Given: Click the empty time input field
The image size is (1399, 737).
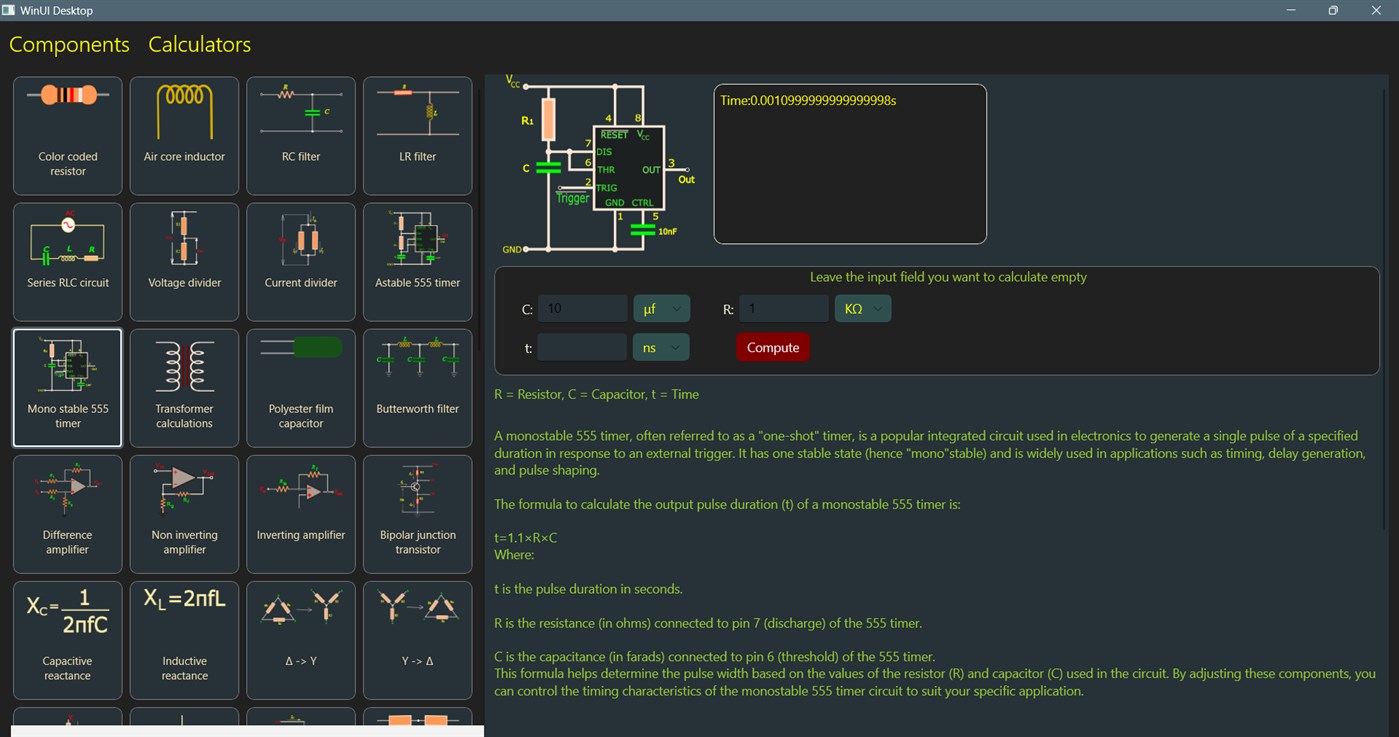Looking at the screenshot, I should click(582, 346).
